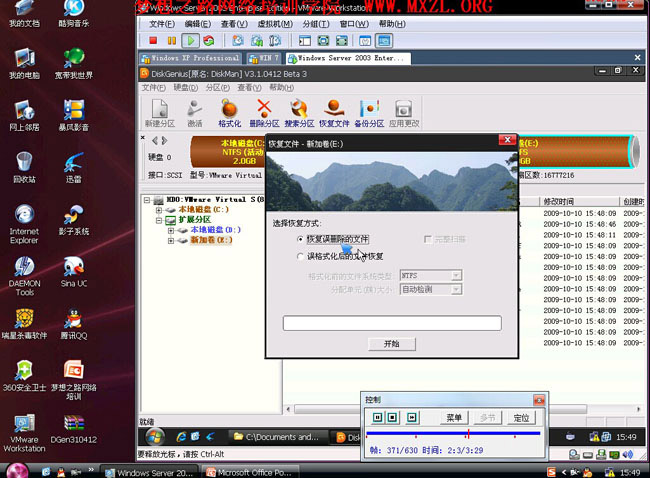
Task: Click guest taskbar C:\Documents and... button
Action: (x=277, y=437)
